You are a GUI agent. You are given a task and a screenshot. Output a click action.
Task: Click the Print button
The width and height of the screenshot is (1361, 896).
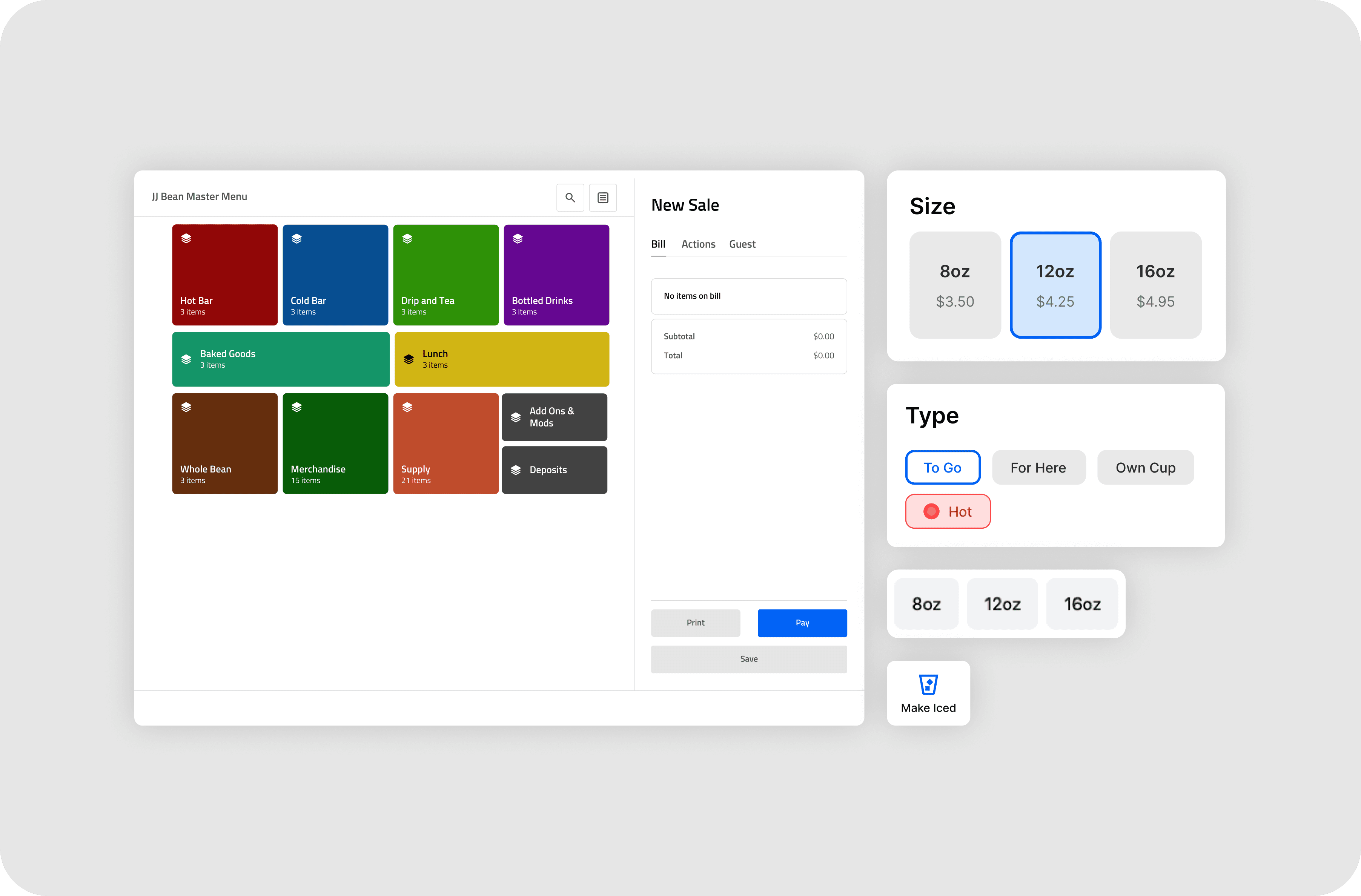pos(695,623)
